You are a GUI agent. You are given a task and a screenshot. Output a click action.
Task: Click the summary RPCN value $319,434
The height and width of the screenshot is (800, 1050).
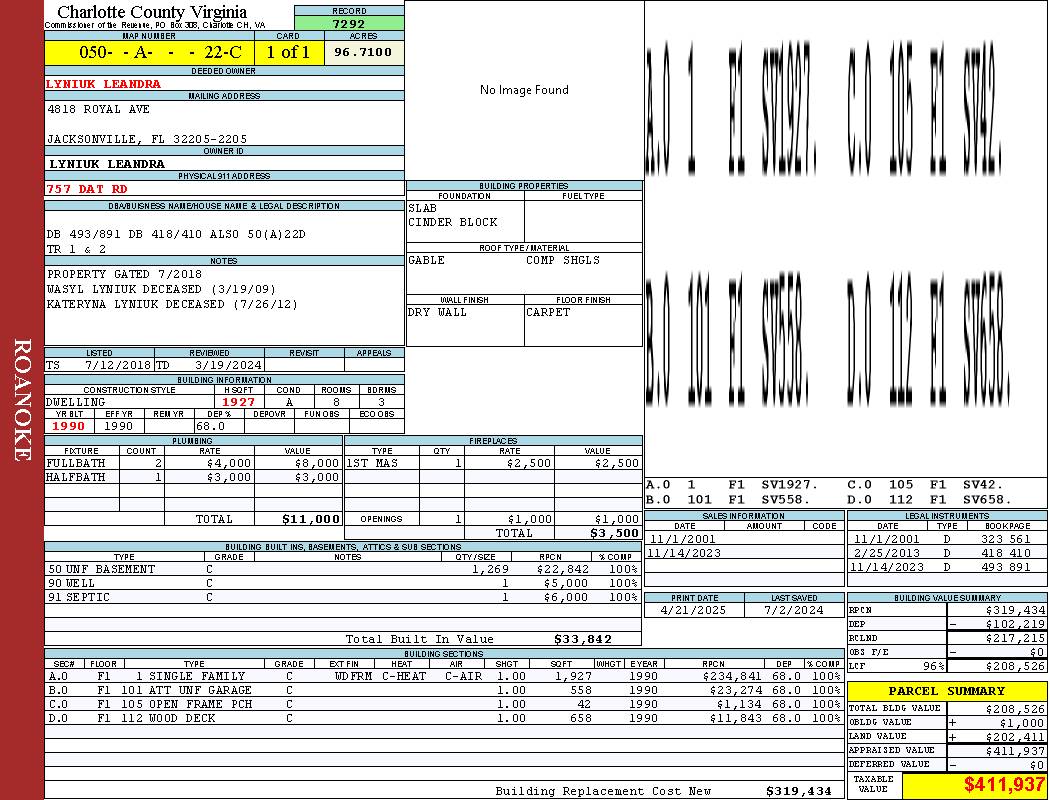pyautogui.click(x=1015, y=611)
